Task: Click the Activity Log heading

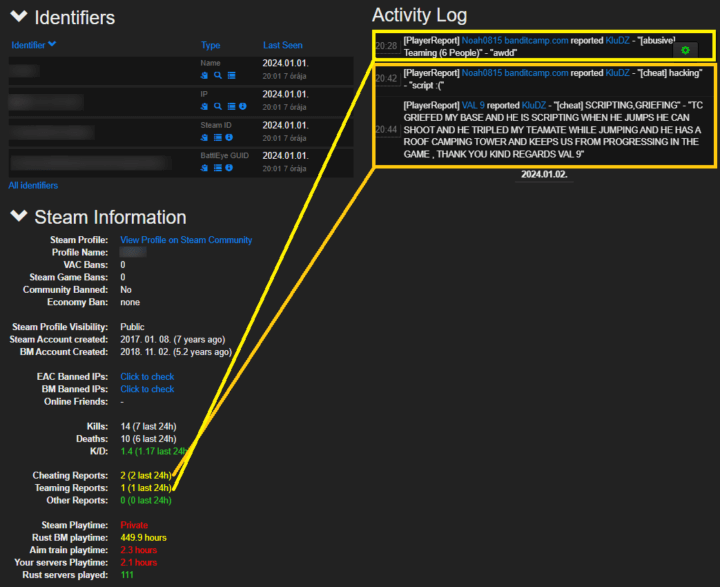Action: (x=419, y=15)
